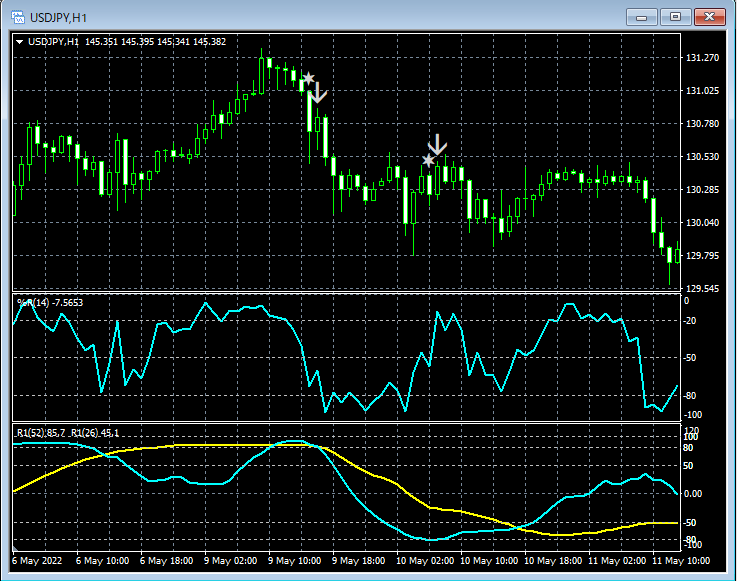The width and height of the screenshot is (738, 581).
Task: Click the second star marker near 130.530
Action: tap(429, 160)
